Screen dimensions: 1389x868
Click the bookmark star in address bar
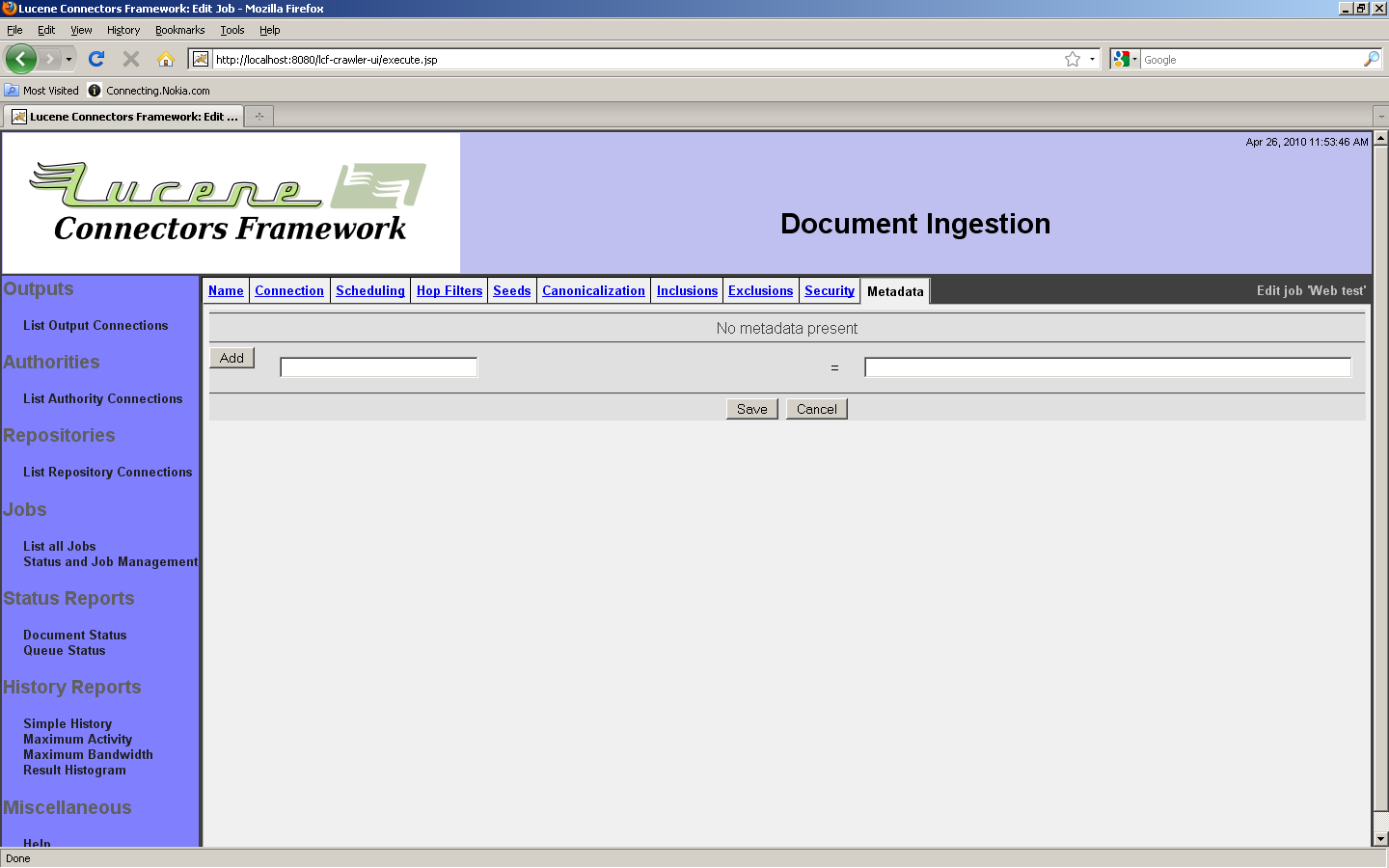point(1073,59)
